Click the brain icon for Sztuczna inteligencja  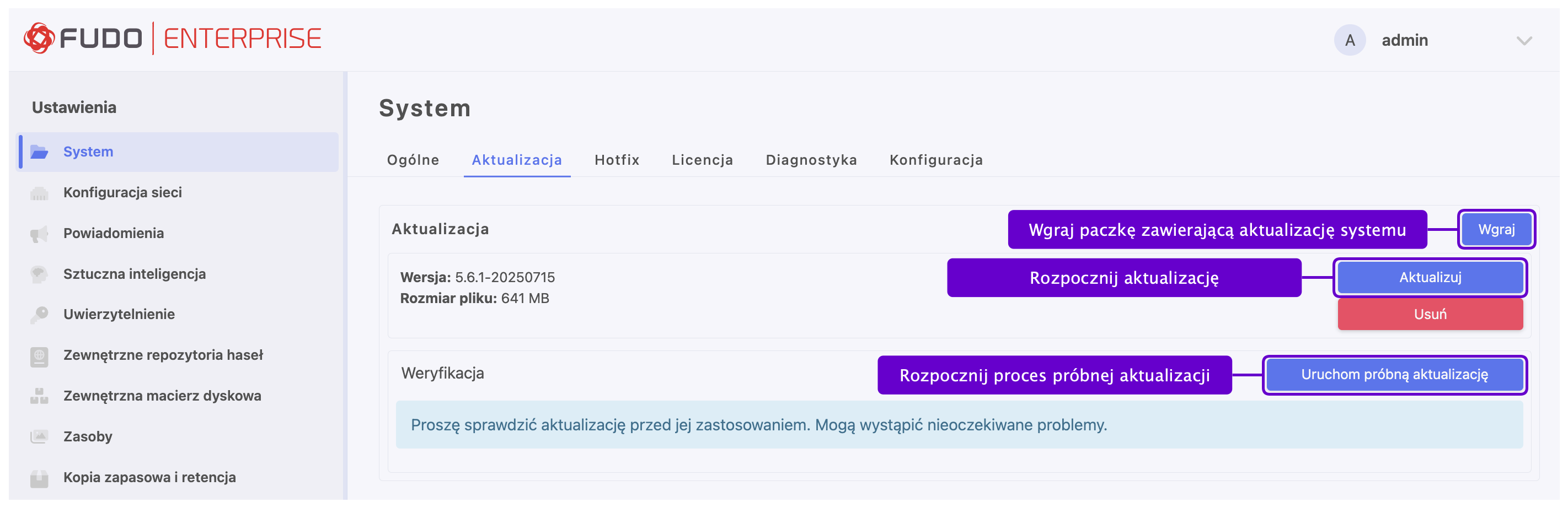[40, 274]
